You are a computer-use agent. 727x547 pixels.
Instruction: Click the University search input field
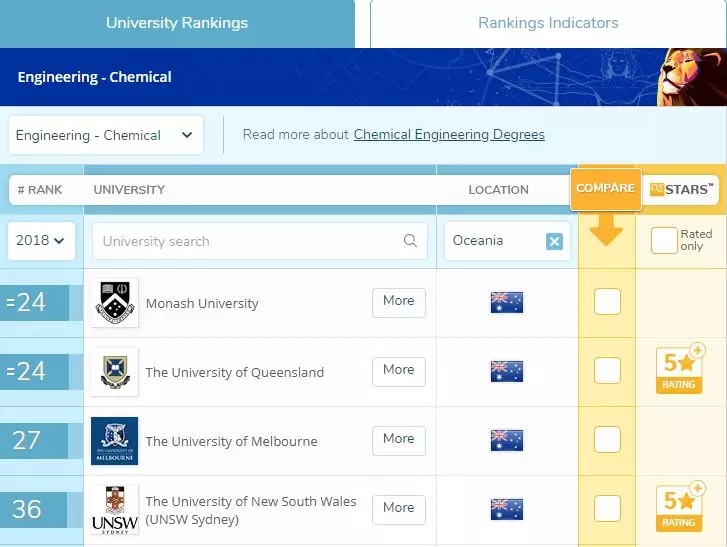[x=245, y=241]
